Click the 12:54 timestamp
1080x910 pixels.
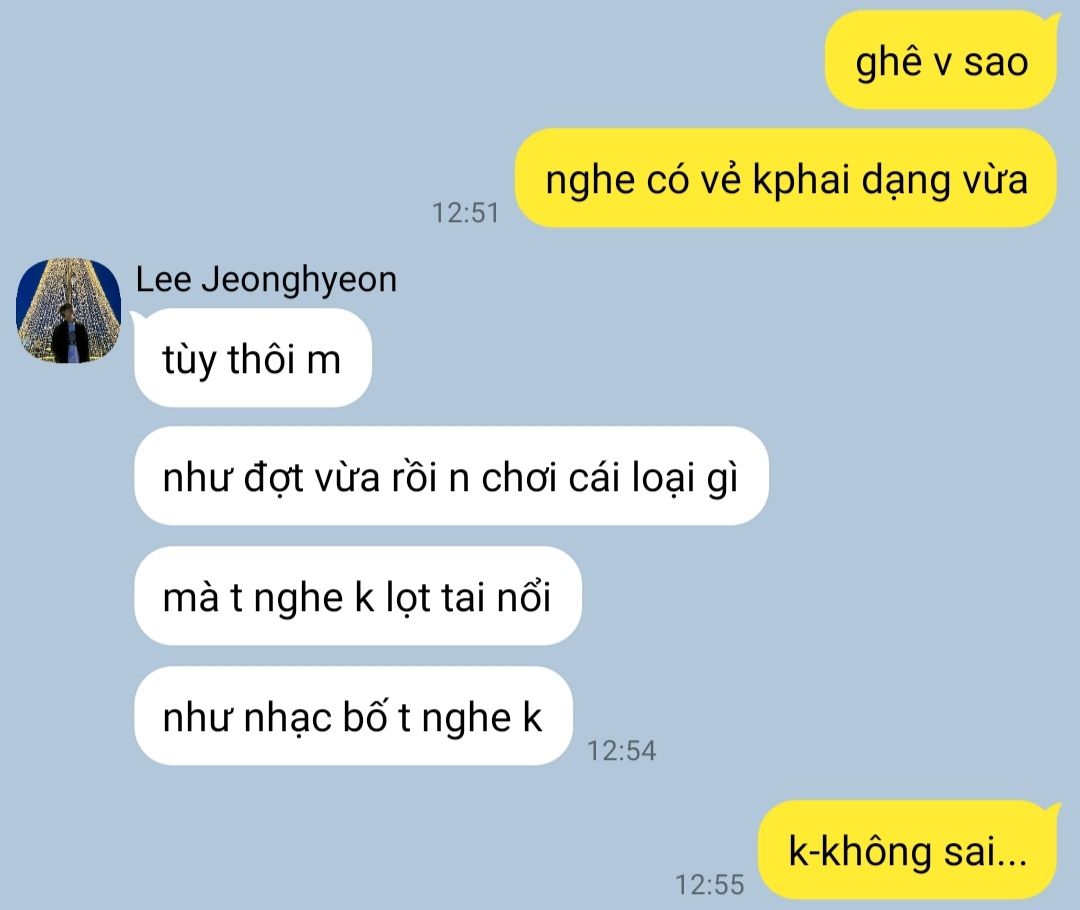point(621,750)
